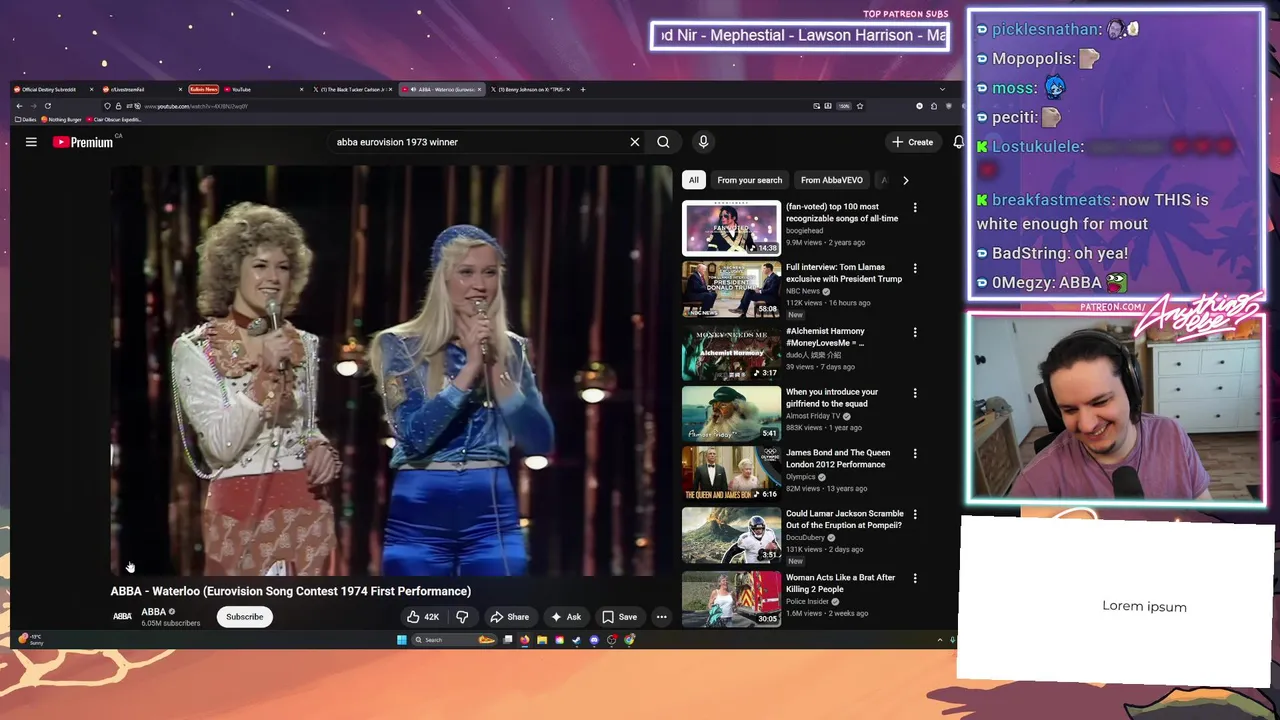Open Discord from the taskbar
The width and height of the screenshot is (1280, 720).
[x=594, y=640]
